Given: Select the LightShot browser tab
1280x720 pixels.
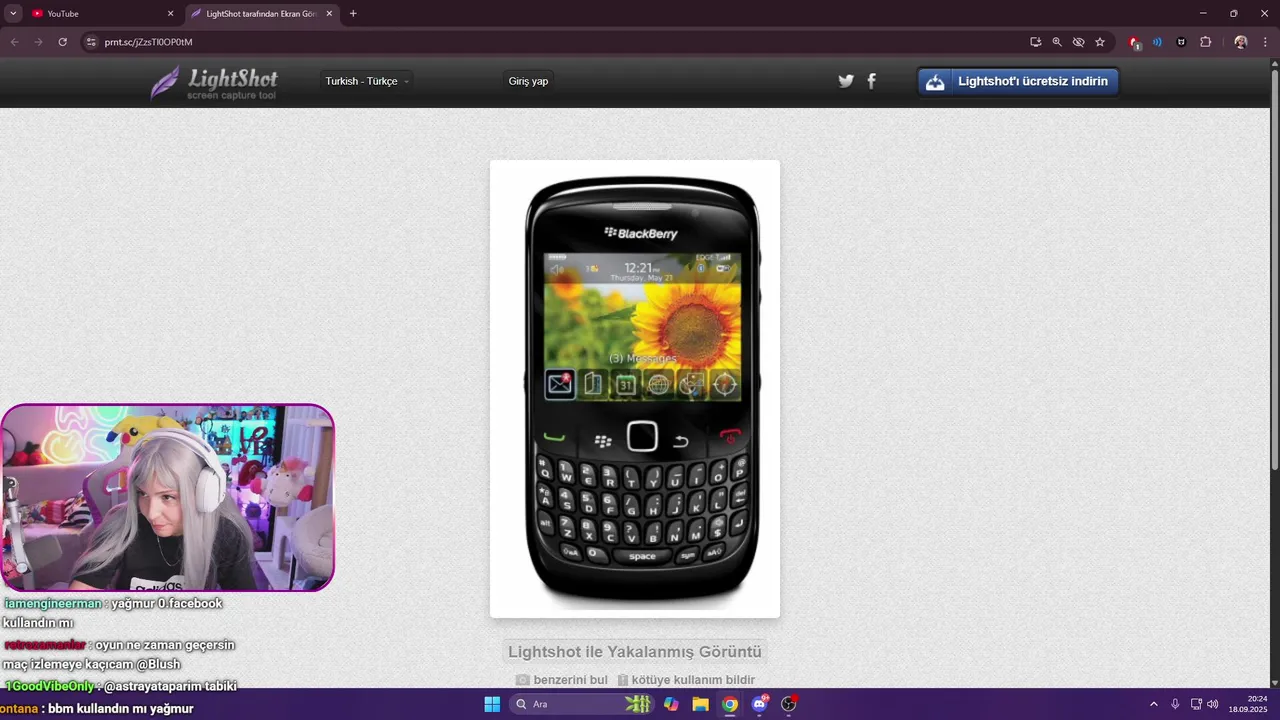Looking at the screenshot, I should (x=260, y=13).
